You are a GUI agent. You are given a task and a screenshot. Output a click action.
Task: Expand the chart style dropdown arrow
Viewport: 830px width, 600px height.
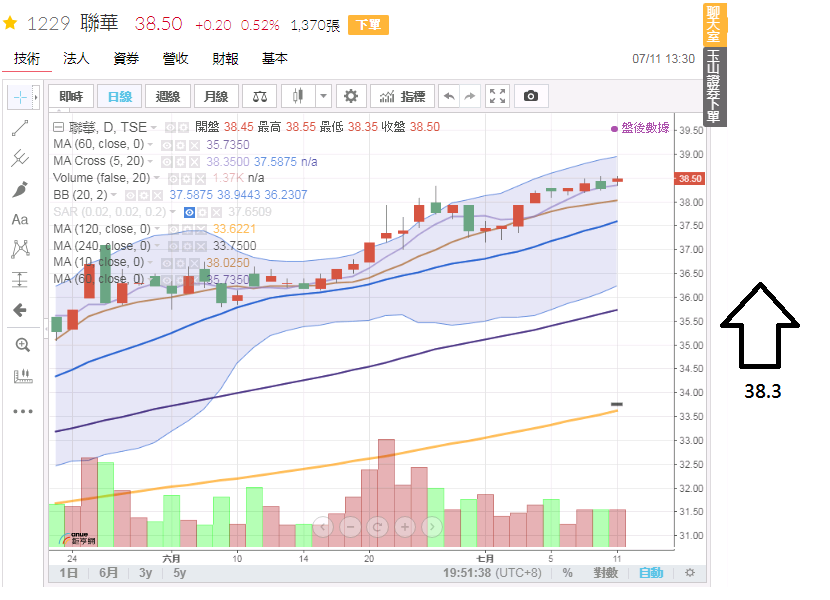coord(323,96)
